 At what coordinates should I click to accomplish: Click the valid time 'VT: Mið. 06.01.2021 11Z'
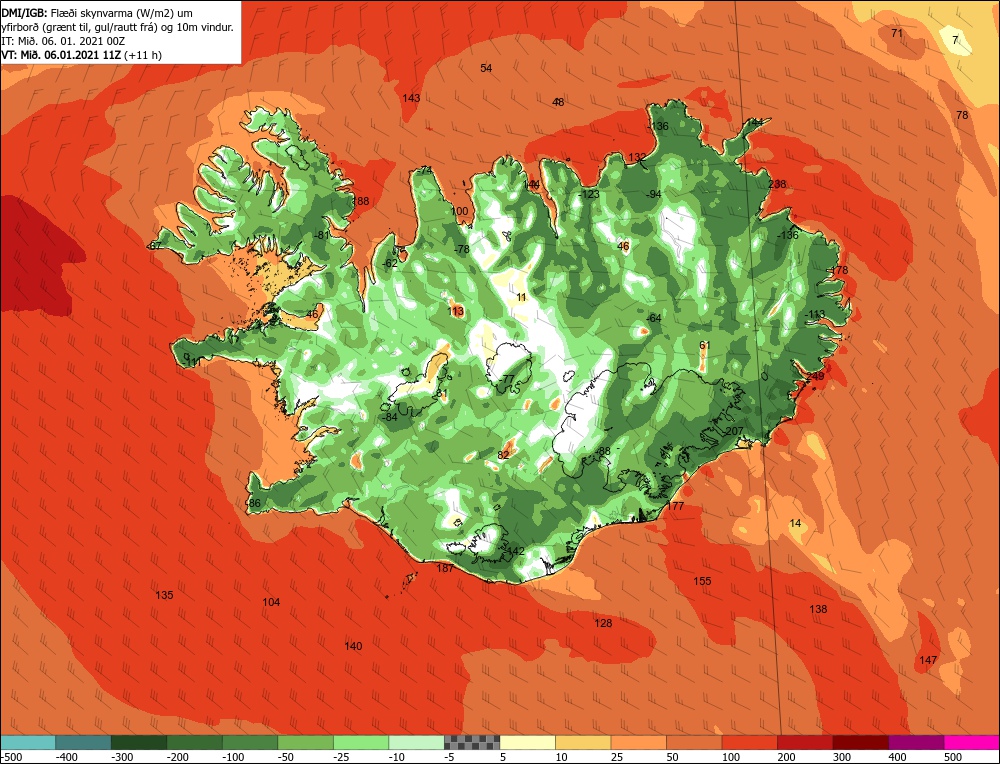[x=61, y=55]
